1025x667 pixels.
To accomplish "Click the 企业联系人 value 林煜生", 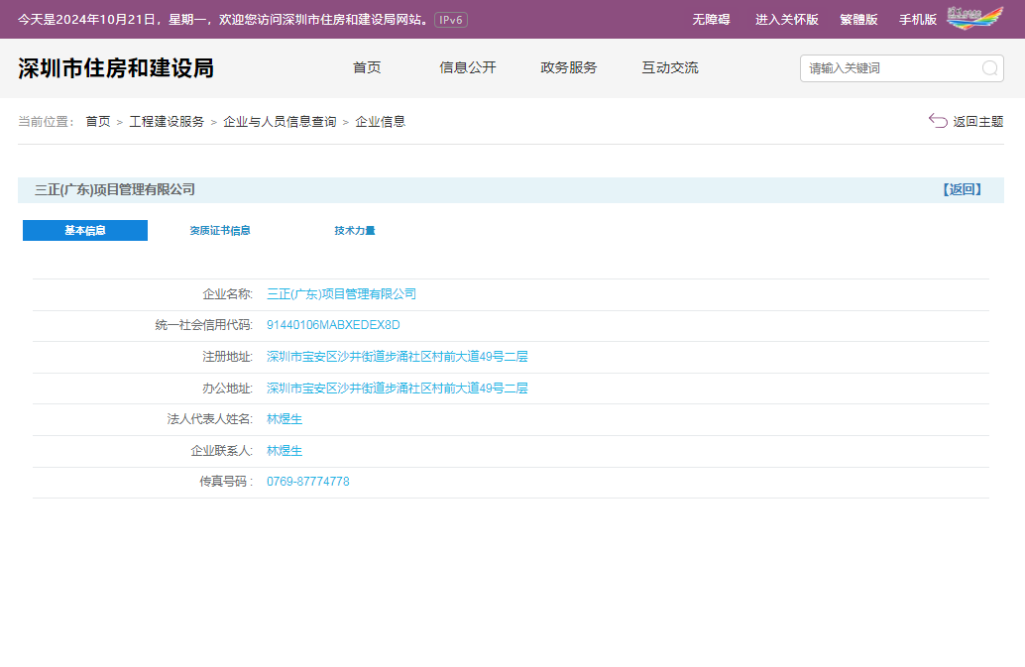I will pos(284,451).
